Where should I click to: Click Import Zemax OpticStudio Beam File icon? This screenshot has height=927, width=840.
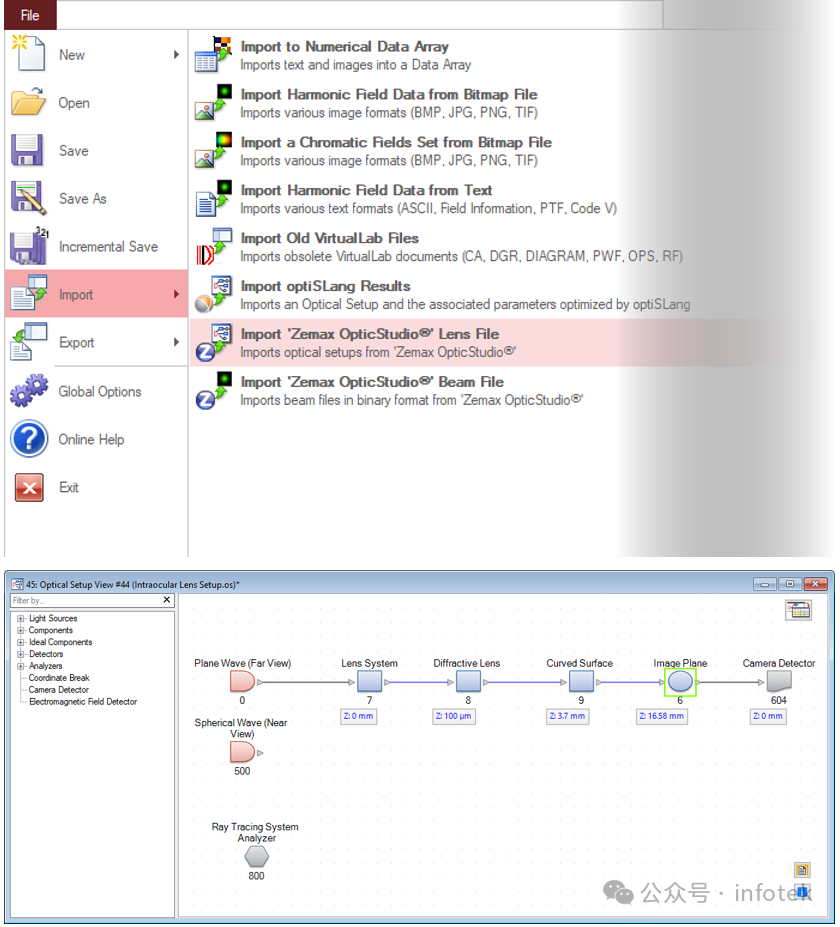point(213,390)
